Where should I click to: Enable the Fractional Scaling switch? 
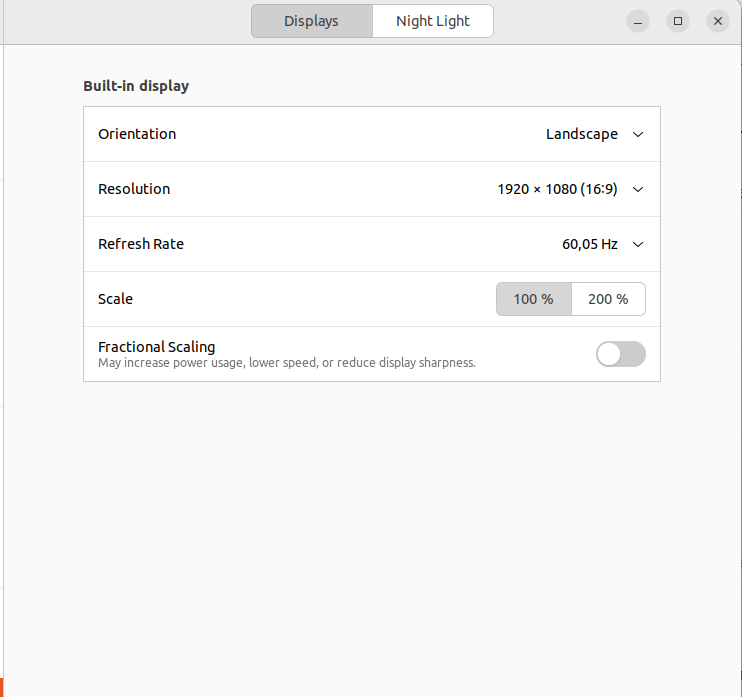620,354
